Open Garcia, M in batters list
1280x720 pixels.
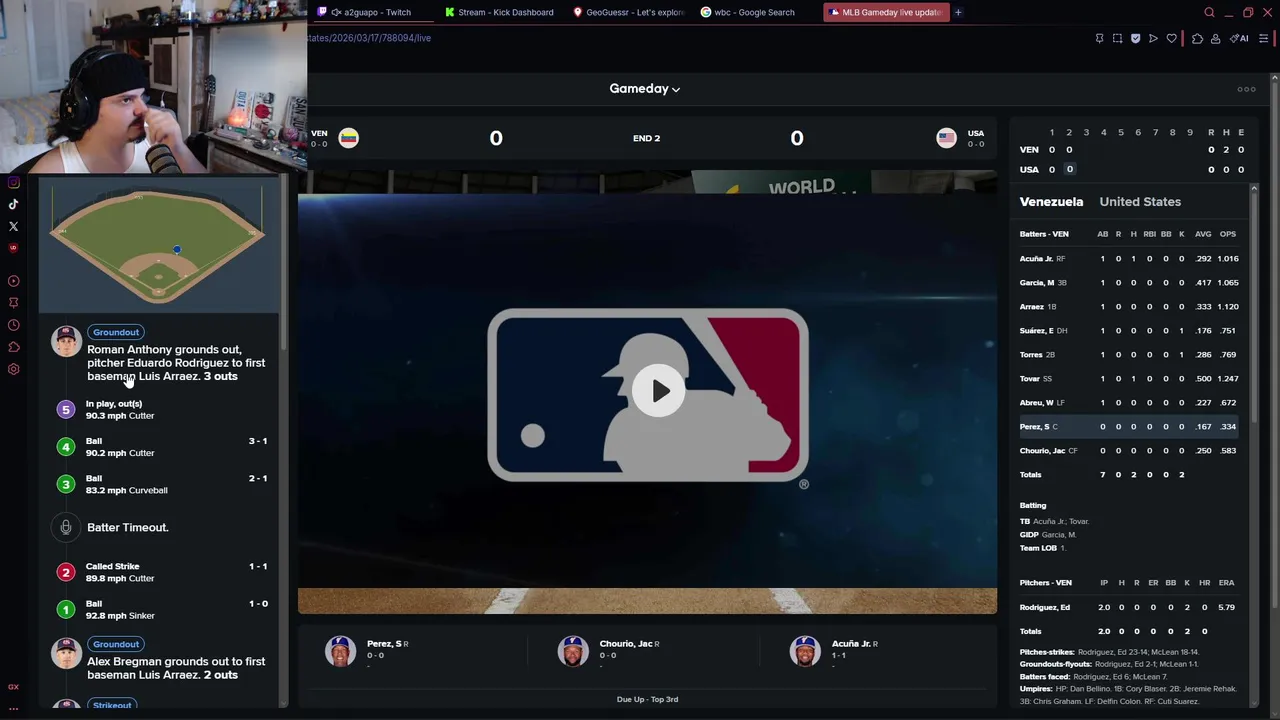[1128, 283]
